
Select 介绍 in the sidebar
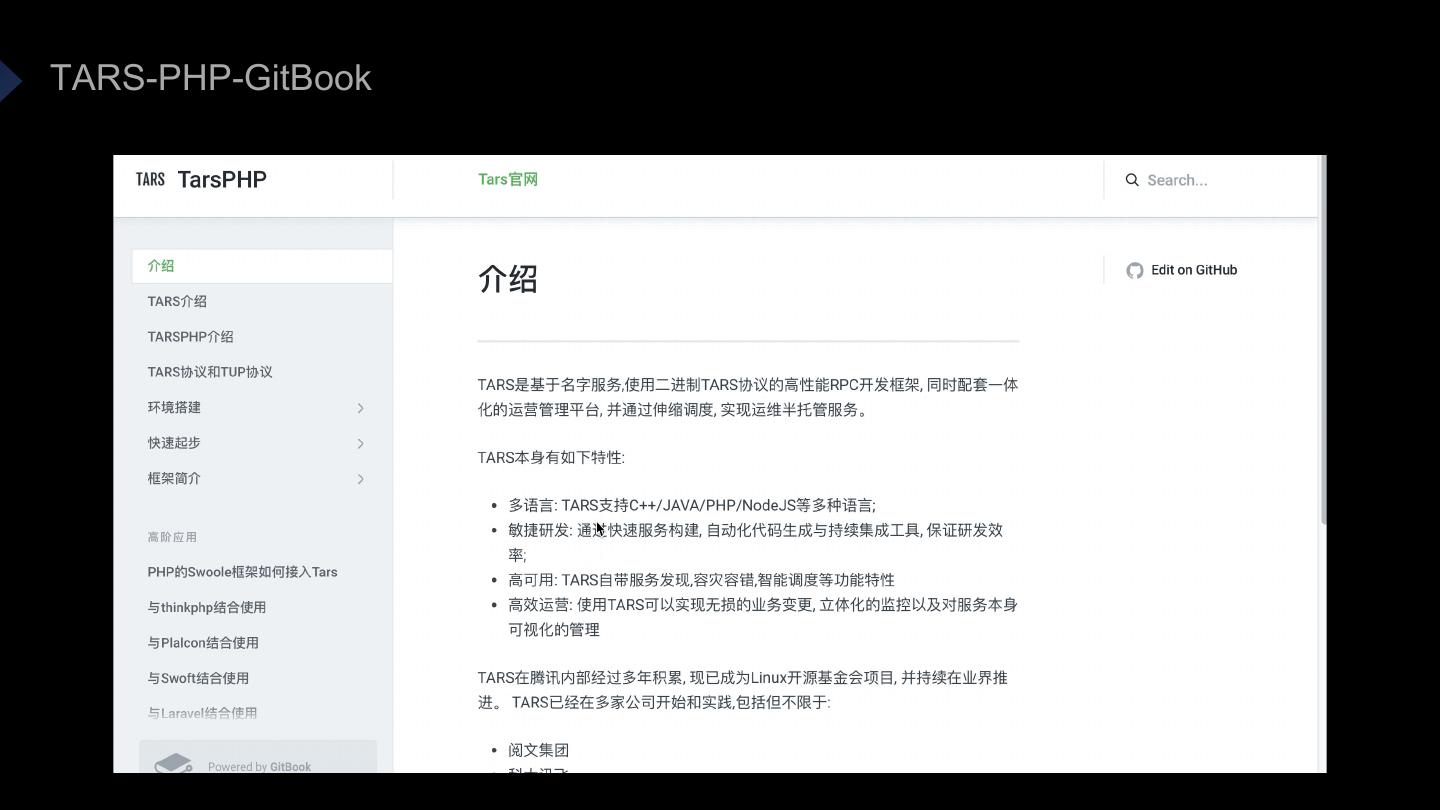pyautogui.click(x=262, y=266)
